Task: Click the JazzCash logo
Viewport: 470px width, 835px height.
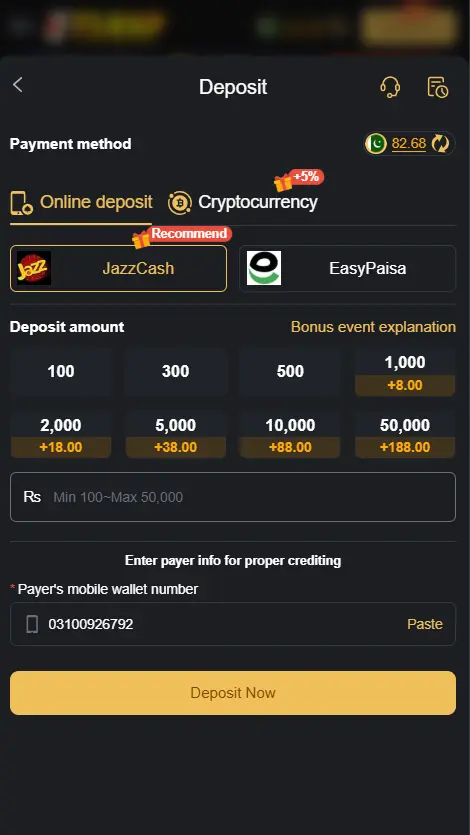Action: 34,268
